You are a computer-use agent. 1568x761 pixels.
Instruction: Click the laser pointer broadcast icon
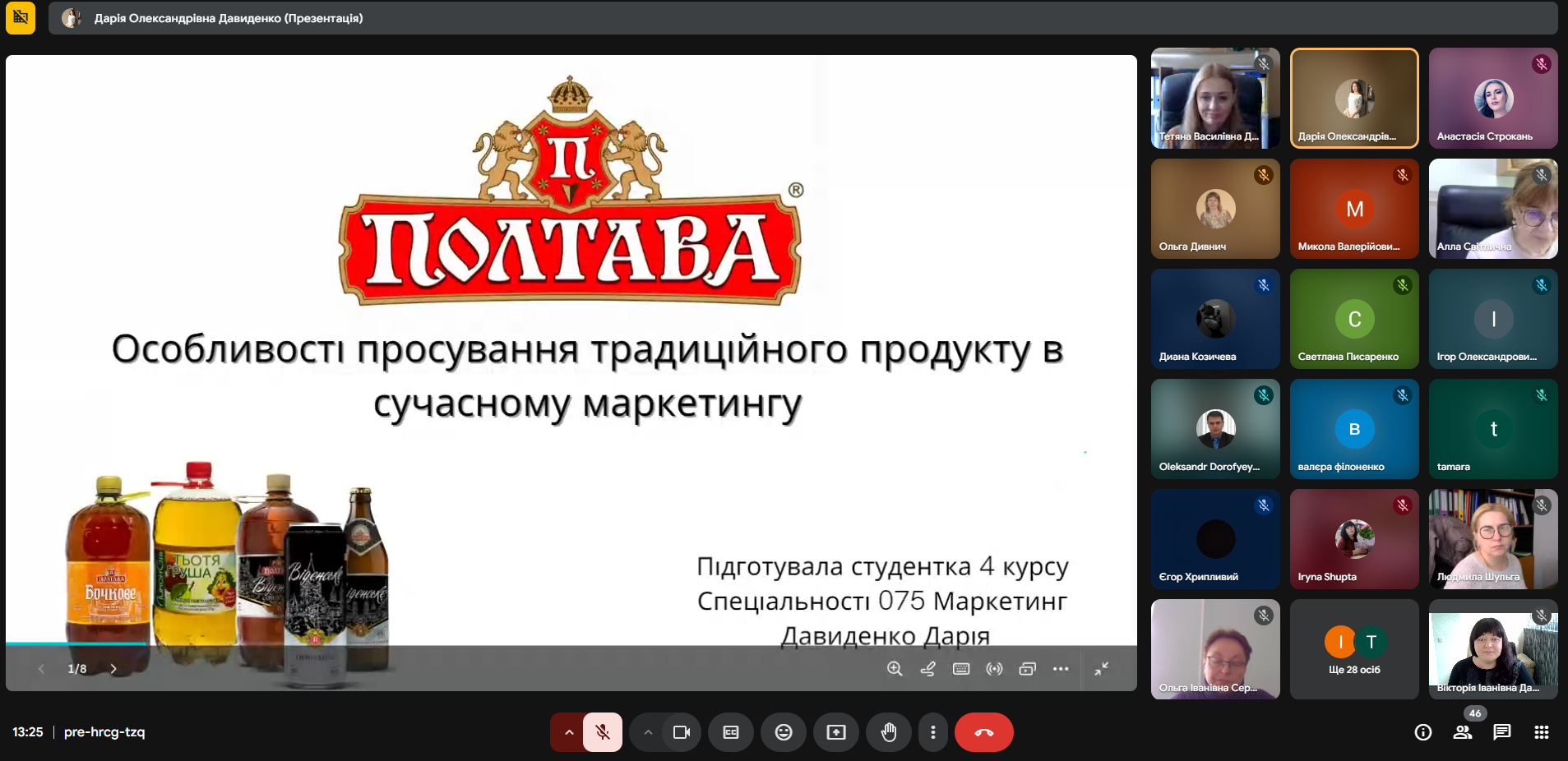tap(994, 669)
